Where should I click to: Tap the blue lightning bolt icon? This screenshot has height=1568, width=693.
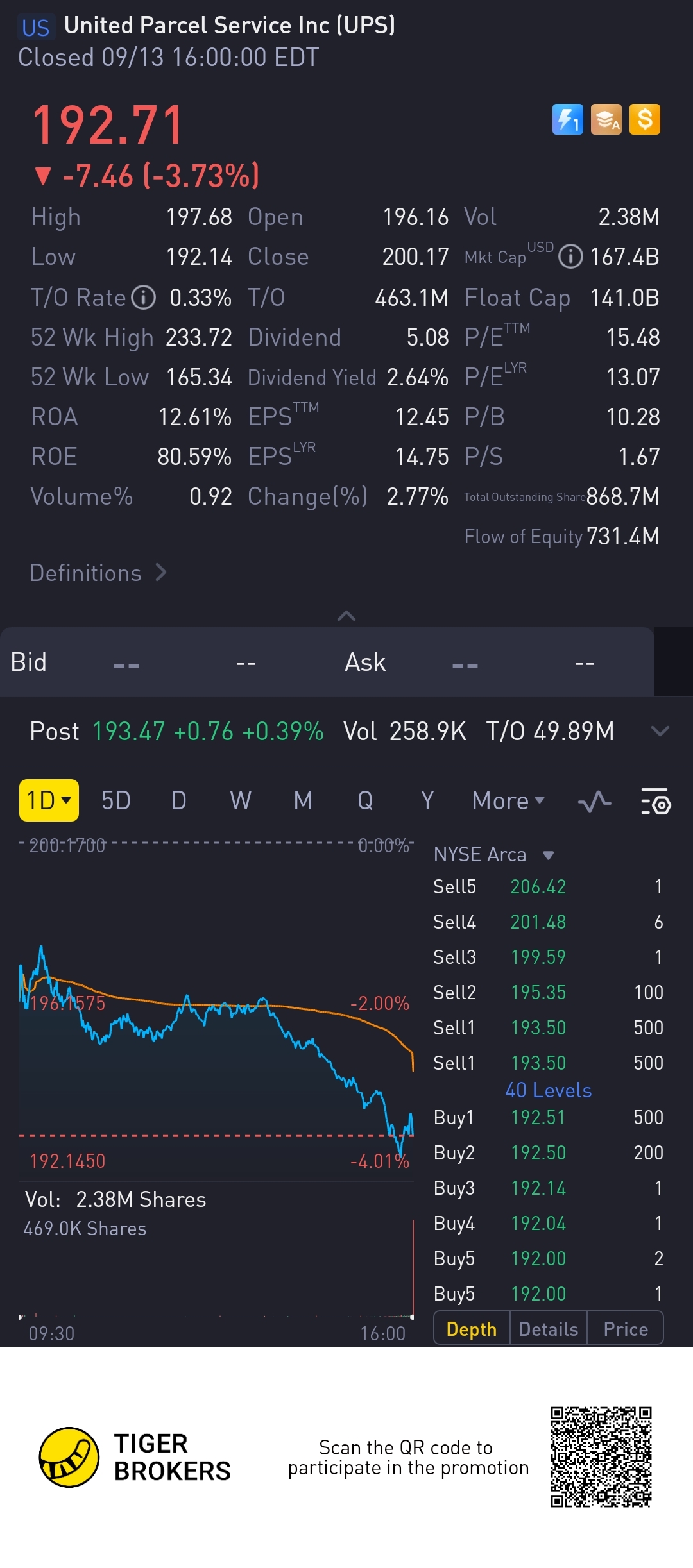pos(567,119)
